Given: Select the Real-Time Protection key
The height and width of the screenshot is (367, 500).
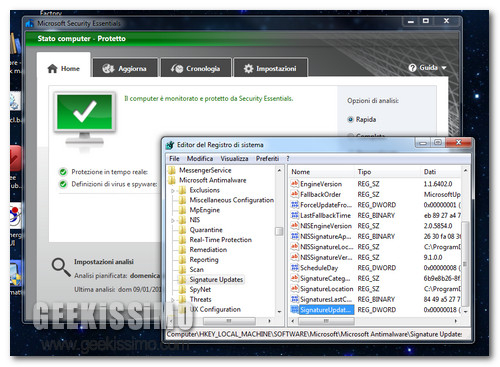Looking at the screenshot, I should tap(221, 240).
